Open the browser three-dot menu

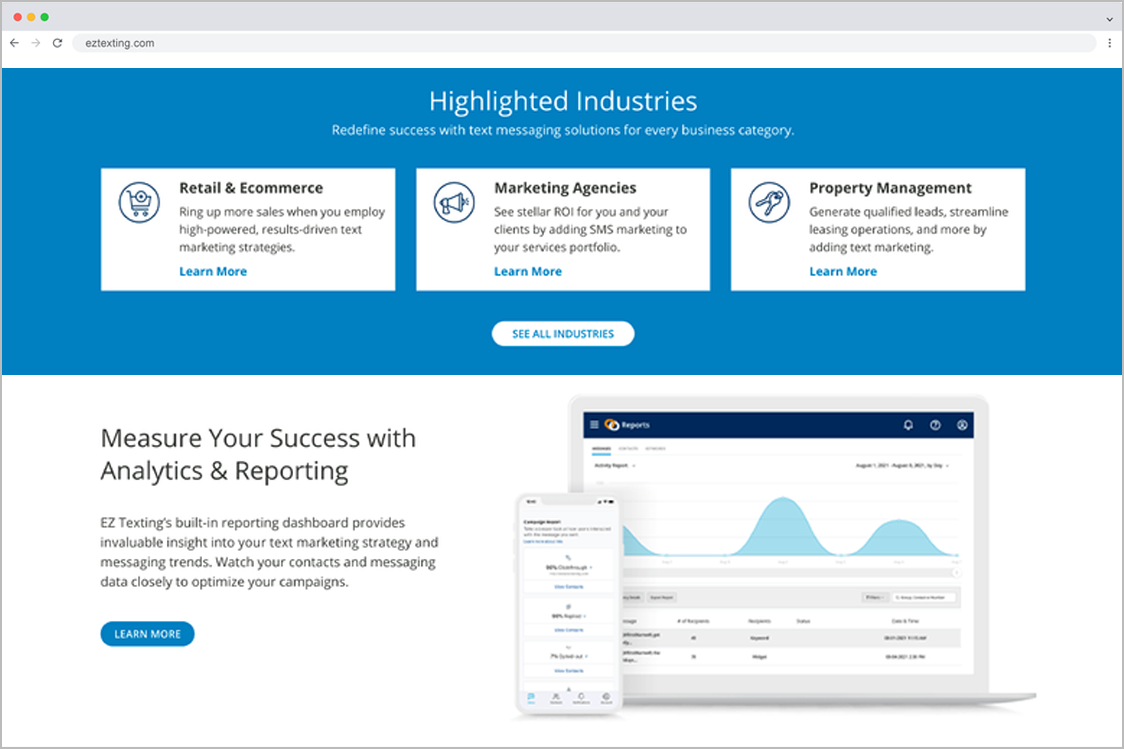1110,43
